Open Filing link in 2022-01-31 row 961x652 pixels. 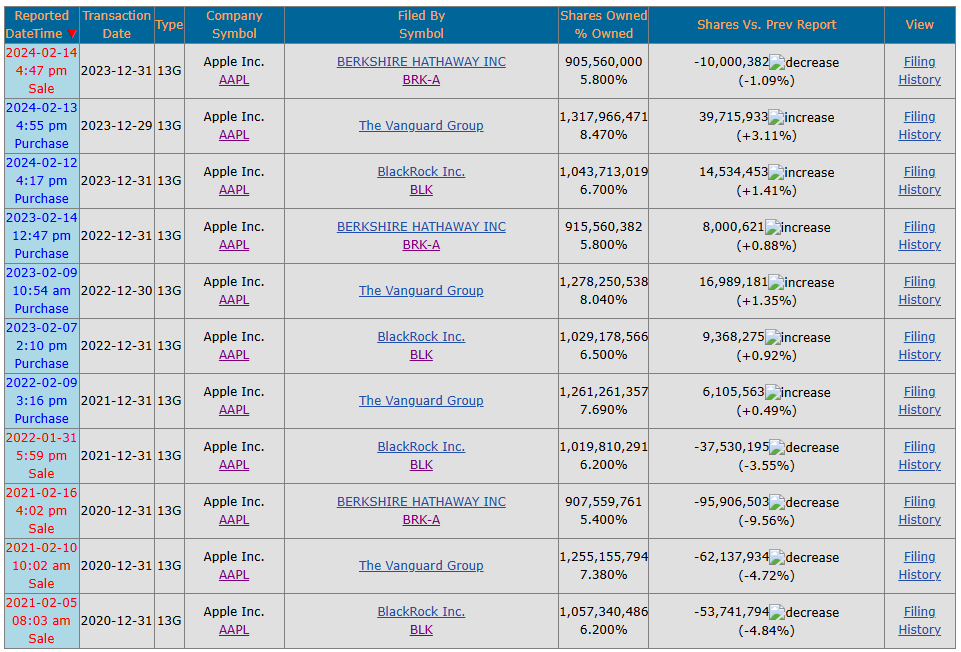tap(919, 447)
